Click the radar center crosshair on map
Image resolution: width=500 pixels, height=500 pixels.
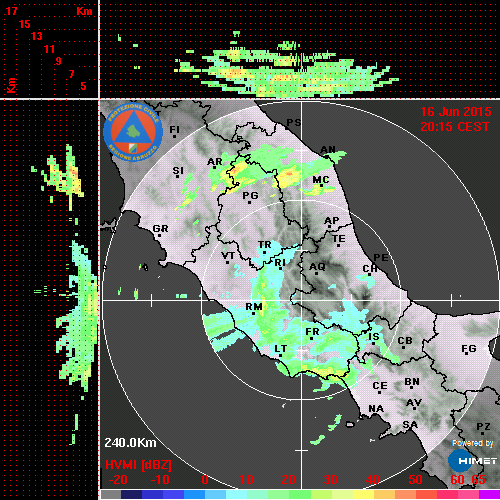302,301
